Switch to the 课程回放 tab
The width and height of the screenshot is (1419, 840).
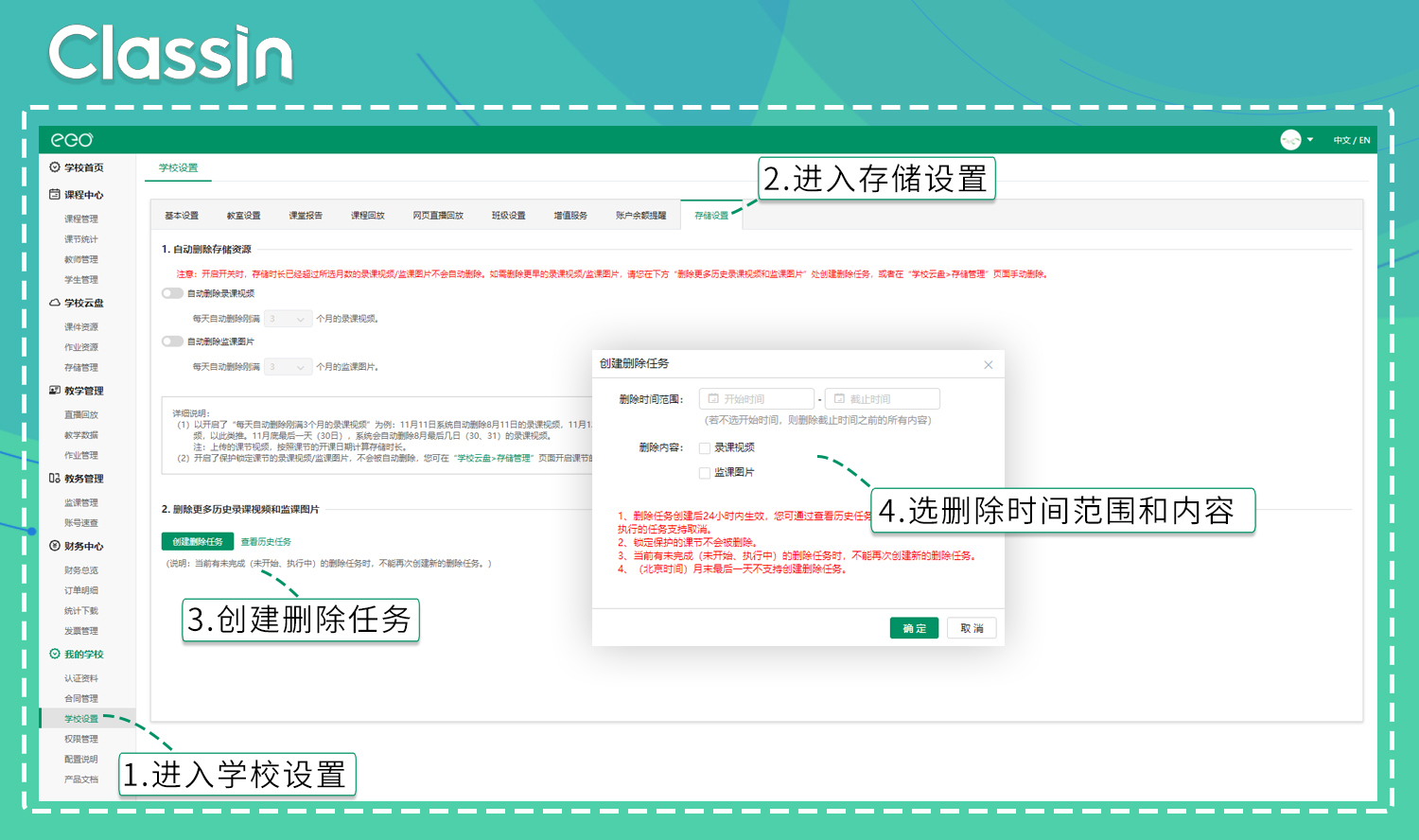368,216
